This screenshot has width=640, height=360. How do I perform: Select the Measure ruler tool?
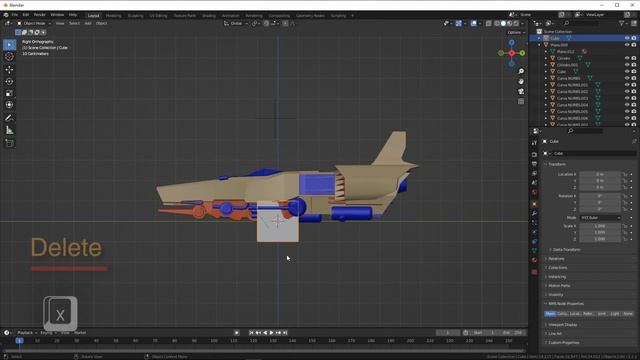tap(9, 130)
